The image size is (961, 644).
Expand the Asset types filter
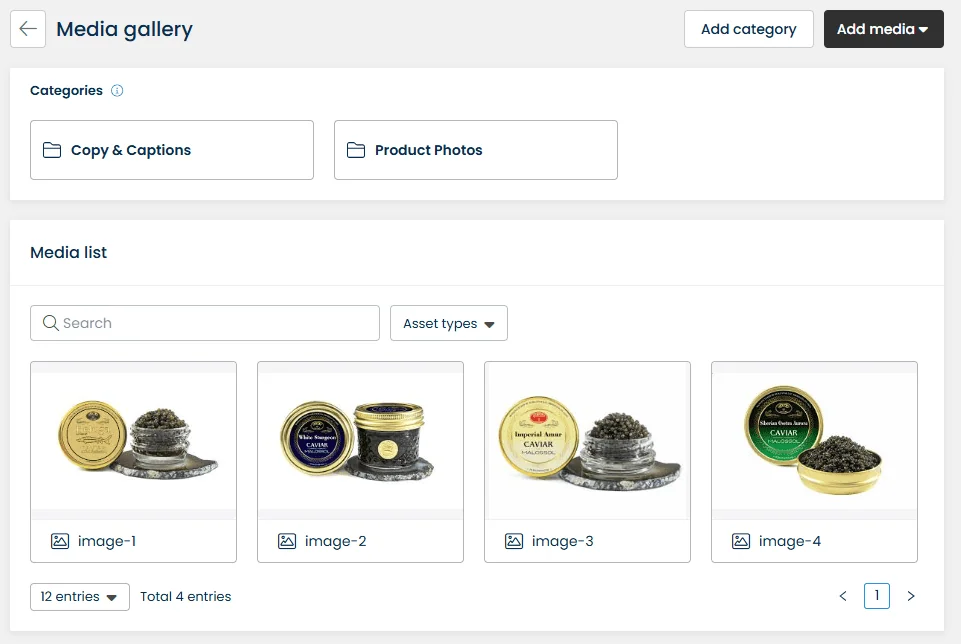pyautogui.click(x=448, y=323)
